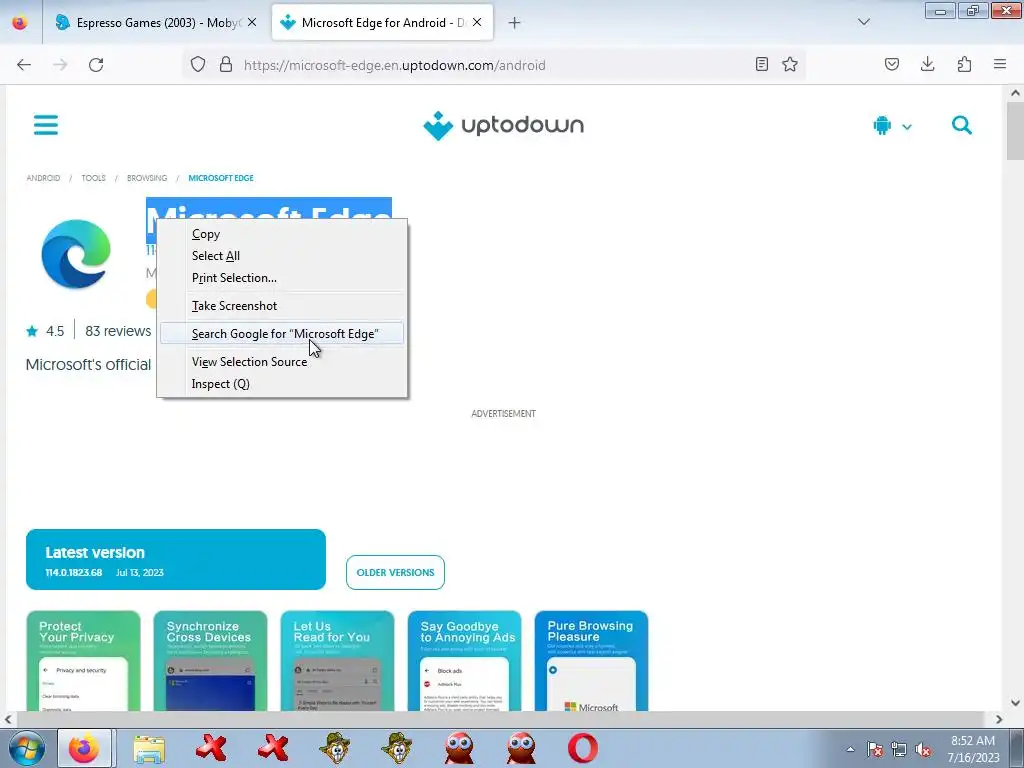
Task: Open the list all tabs chevron
Action: click(x=863, y=23)
